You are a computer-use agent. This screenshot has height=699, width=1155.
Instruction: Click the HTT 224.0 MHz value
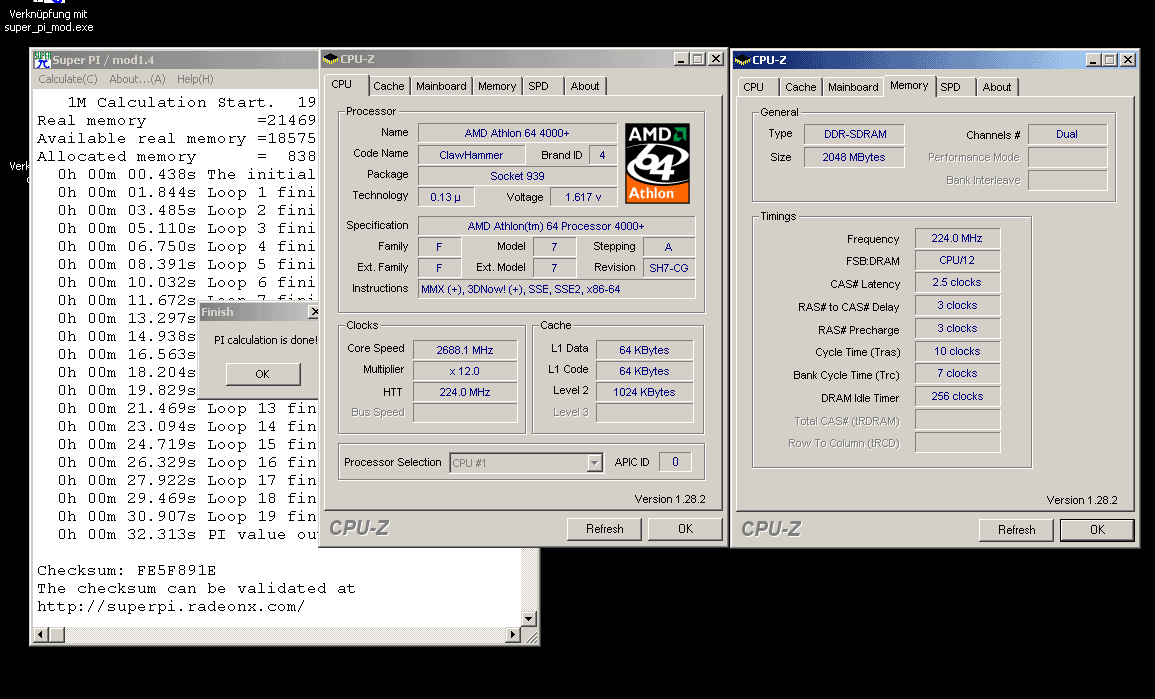[x=465, y=392]
